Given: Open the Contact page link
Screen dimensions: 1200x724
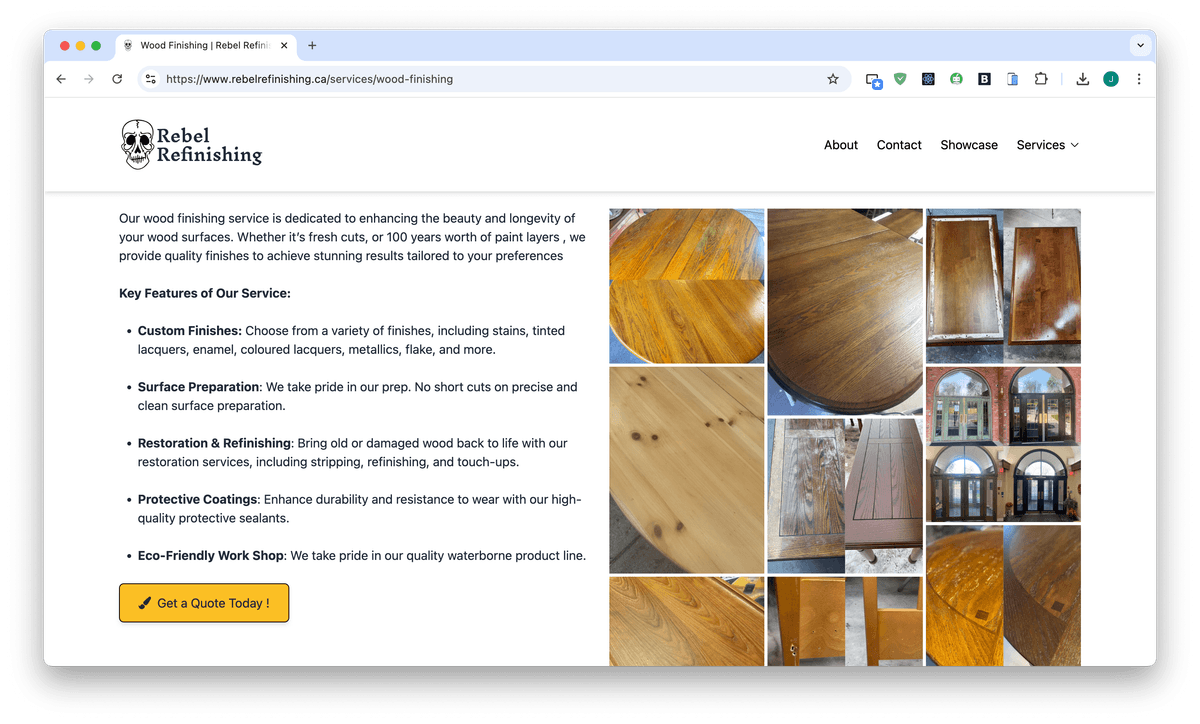Looking at the screenshot, I should click(898, 145).
